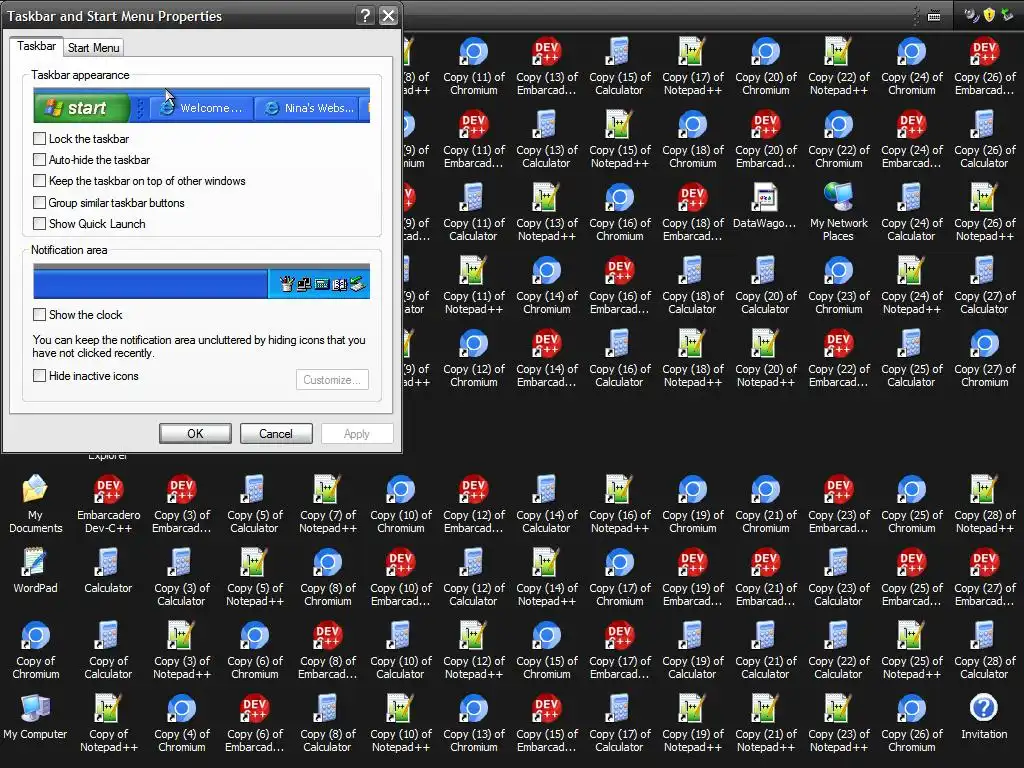Select the WordPad desktop icon

click(x=35, y=571)
